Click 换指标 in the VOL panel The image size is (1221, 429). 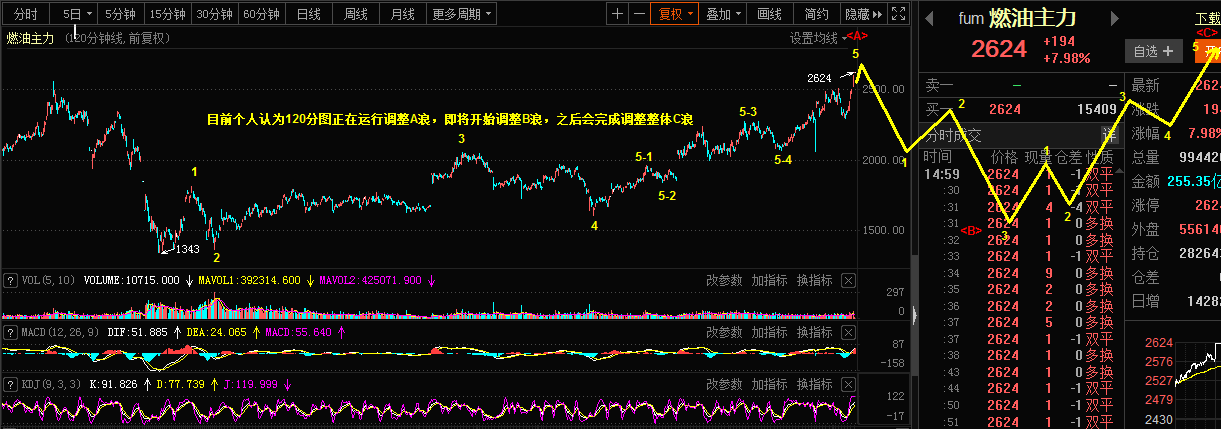(x=815, y=281)
